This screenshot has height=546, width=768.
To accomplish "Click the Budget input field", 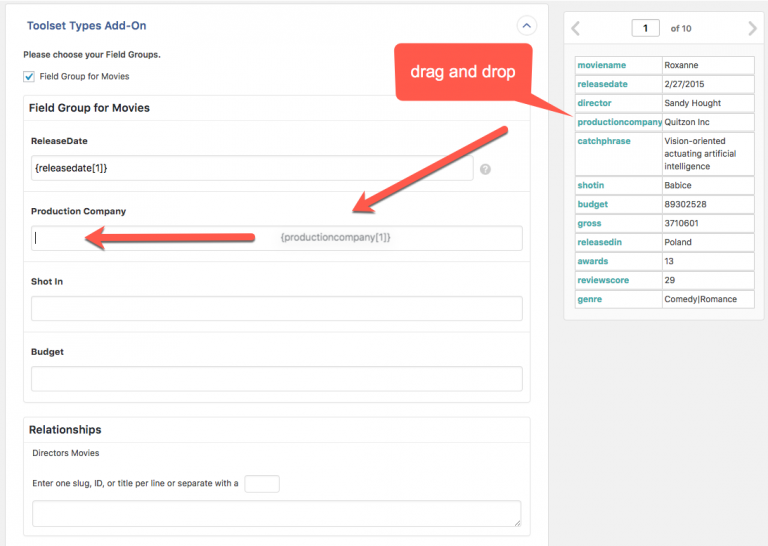I will [x=277, y=379].
